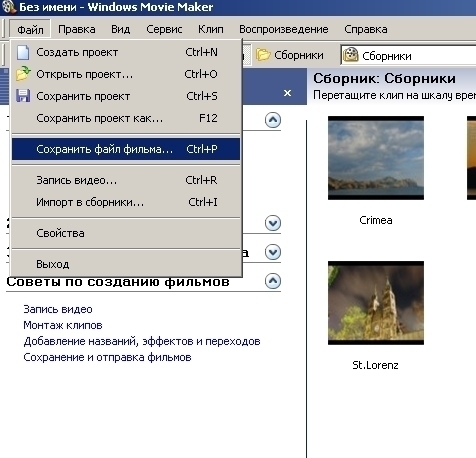
Task: Click the Создать проект new document icon
Action: click(23, 52)
